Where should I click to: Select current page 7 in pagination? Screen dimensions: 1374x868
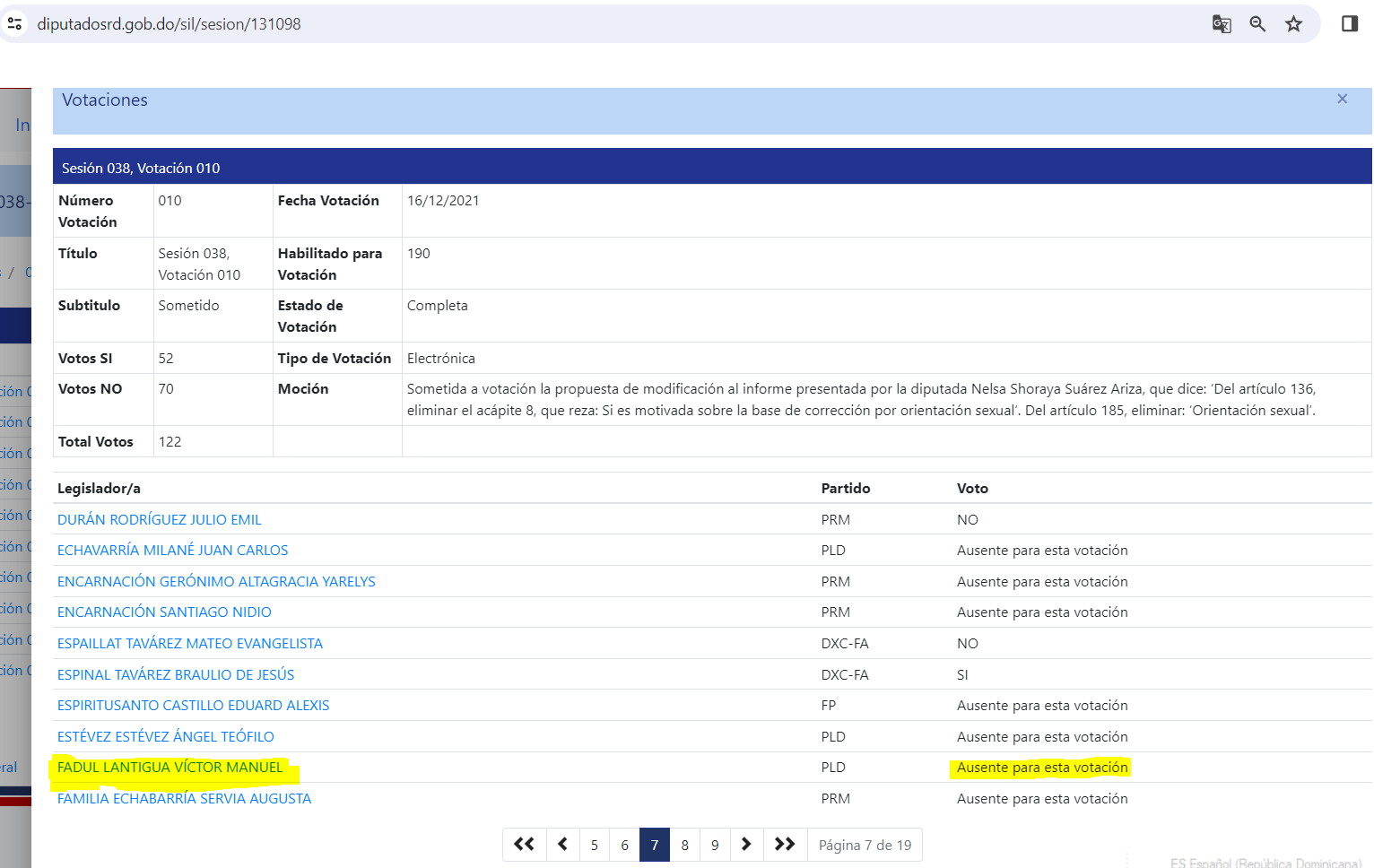[655, 845]
